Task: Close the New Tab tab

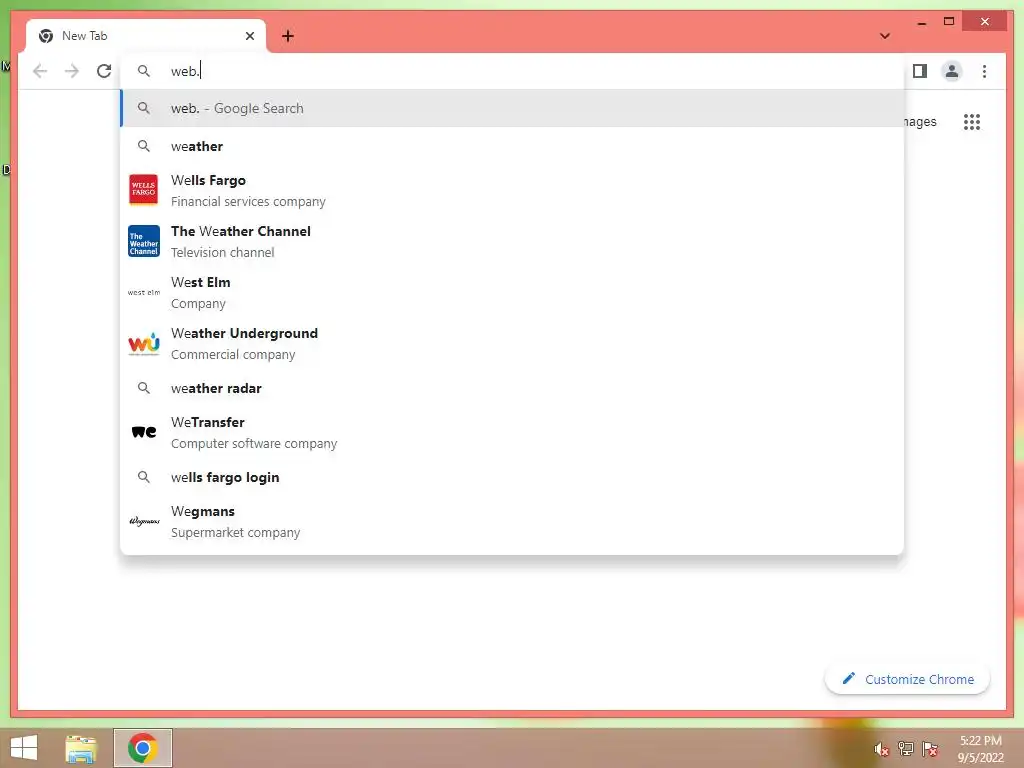Action: (249, 36)
